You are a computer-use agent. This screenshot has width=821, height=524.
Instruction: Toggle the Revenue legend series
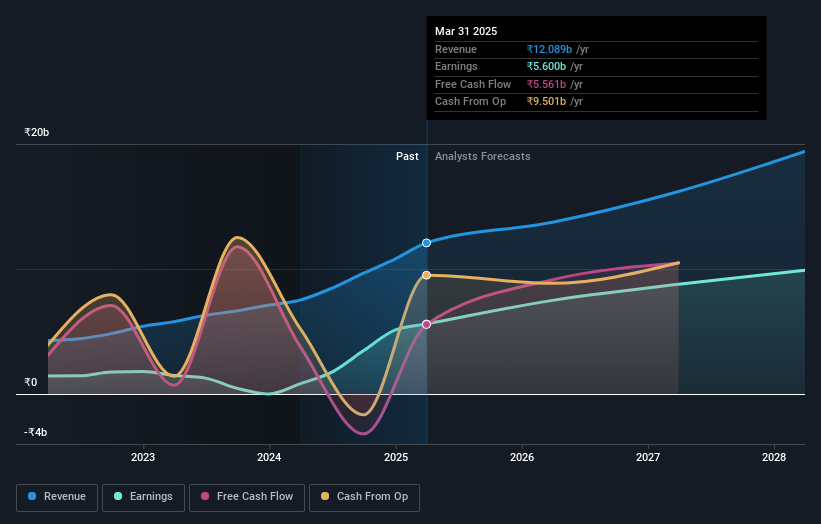point(57,497)
